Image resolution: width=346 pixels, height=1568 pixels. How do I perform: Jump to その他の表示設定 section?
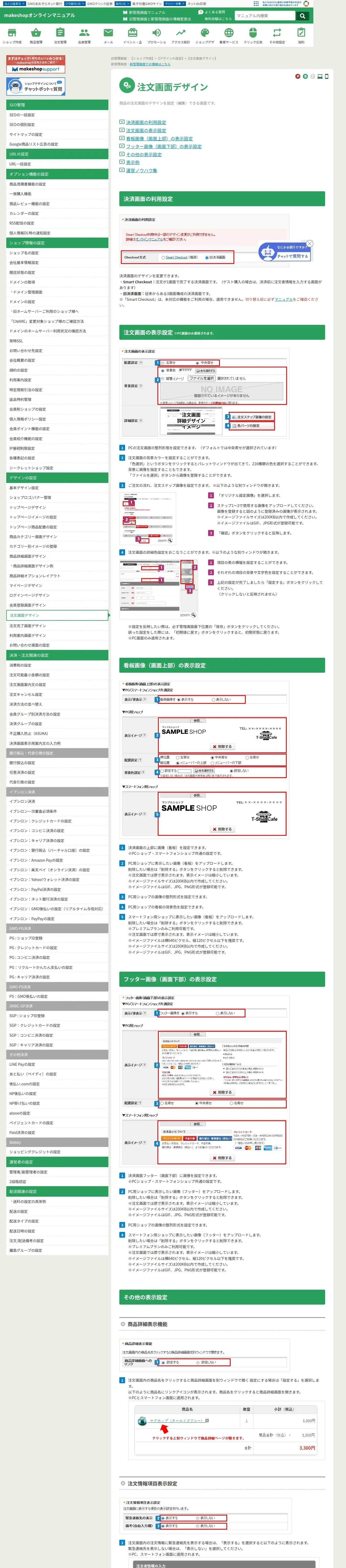click(144, 155)
